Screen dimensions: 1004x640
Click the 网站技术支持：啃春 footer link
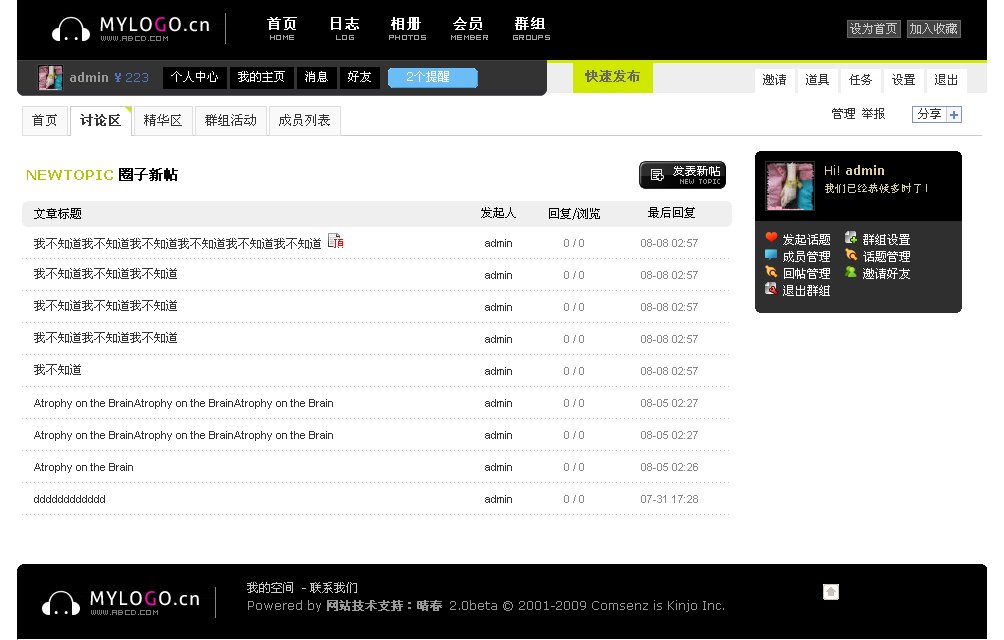(x=384, y=605)
